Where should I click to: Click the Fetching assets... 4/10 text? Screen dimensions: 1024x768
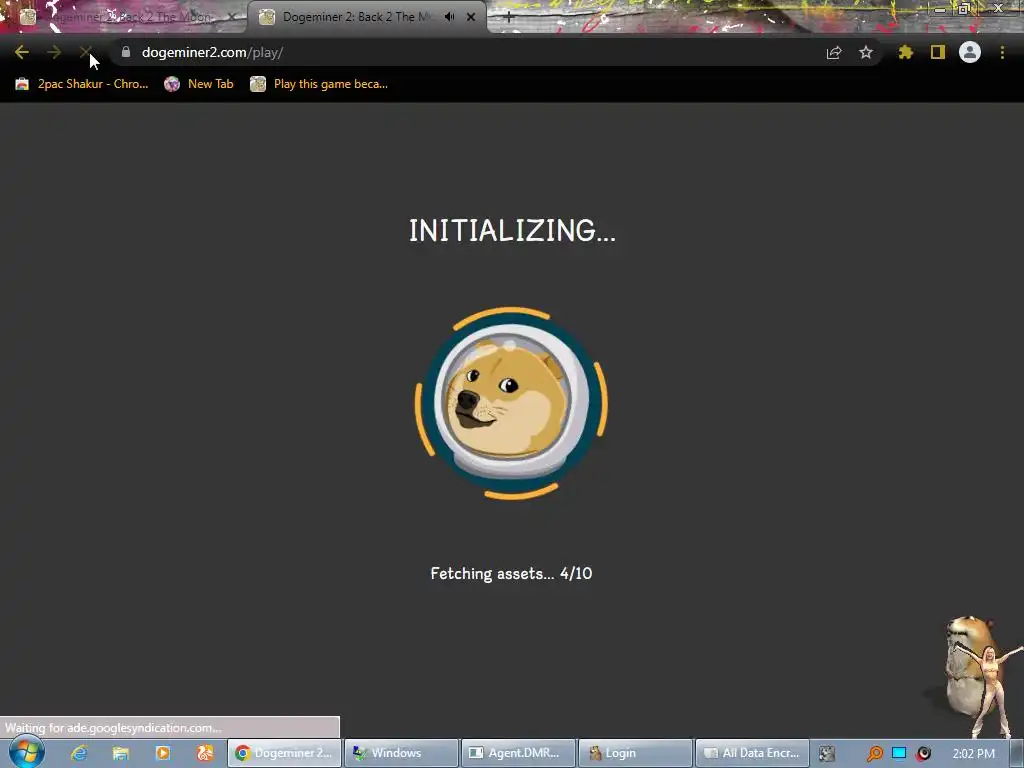[511, 573]
